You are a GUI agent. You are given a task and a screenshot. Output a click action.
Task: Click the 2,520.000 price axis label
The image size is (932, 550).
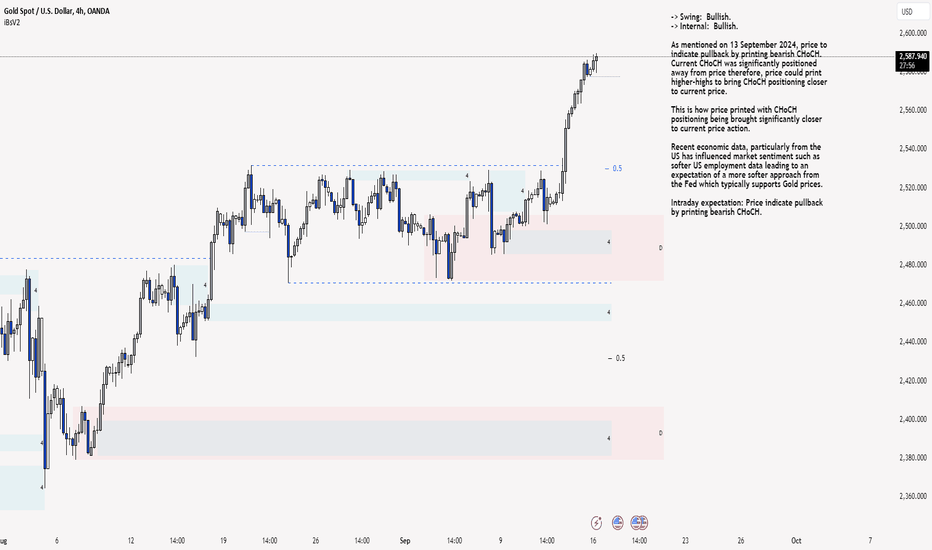(x=912, y=187)
